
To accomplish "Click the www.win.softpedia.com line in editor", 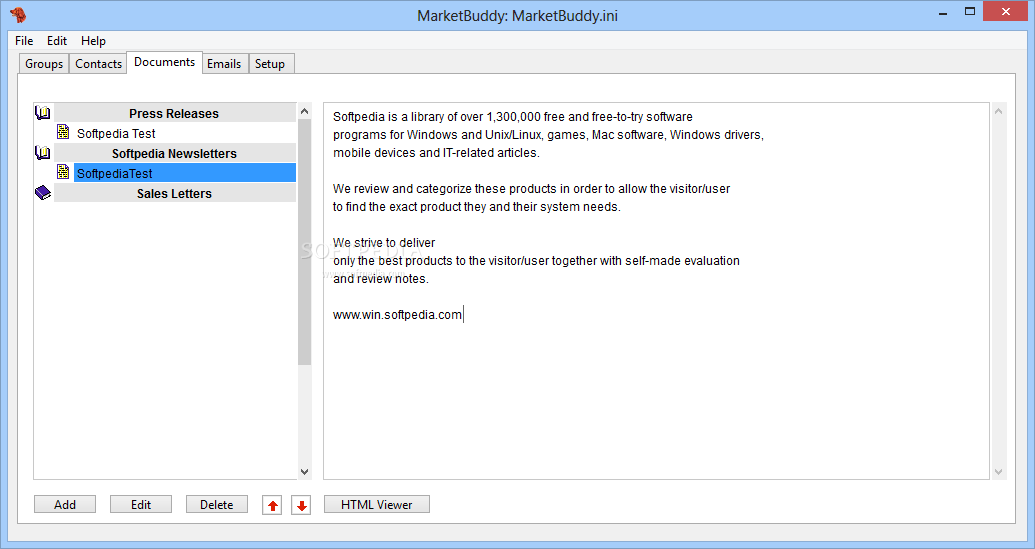I will (397, 315).
